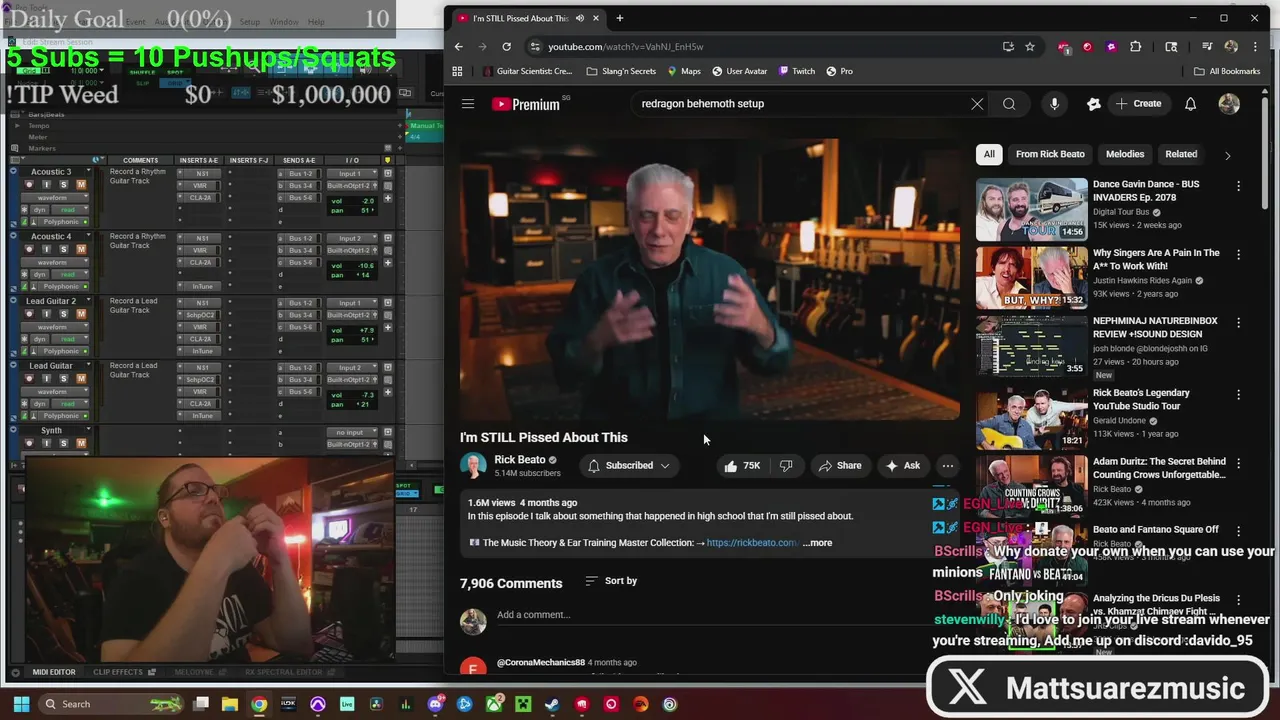Record-enable the Acoustic 3 track
Screen dimensions: 1280x720
[29, 184]
